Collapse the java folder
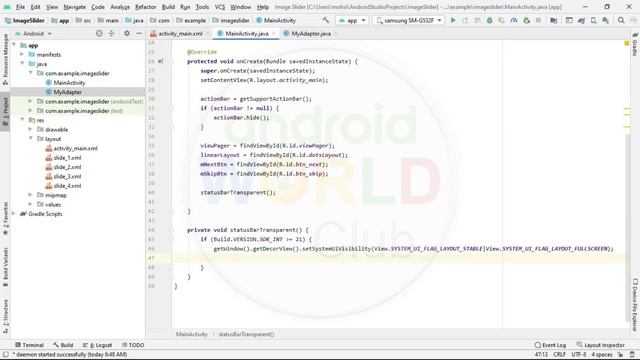The width and height of the screenshot is (640, 360). (x=22, y=64)
